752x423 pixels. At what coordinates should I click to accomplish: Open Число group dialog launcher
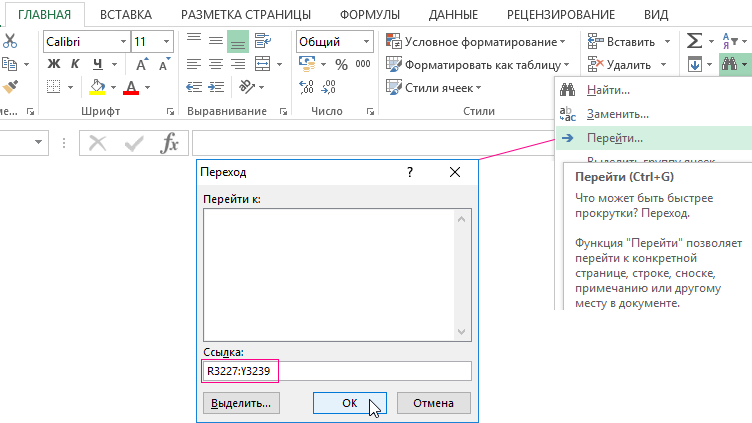370,112
